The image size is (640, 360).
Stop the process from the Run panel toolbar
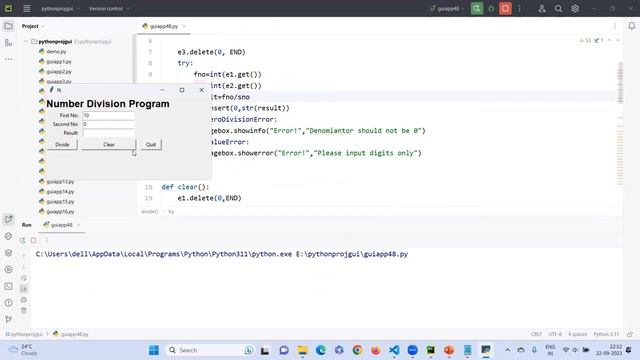(x=33, y=240)
